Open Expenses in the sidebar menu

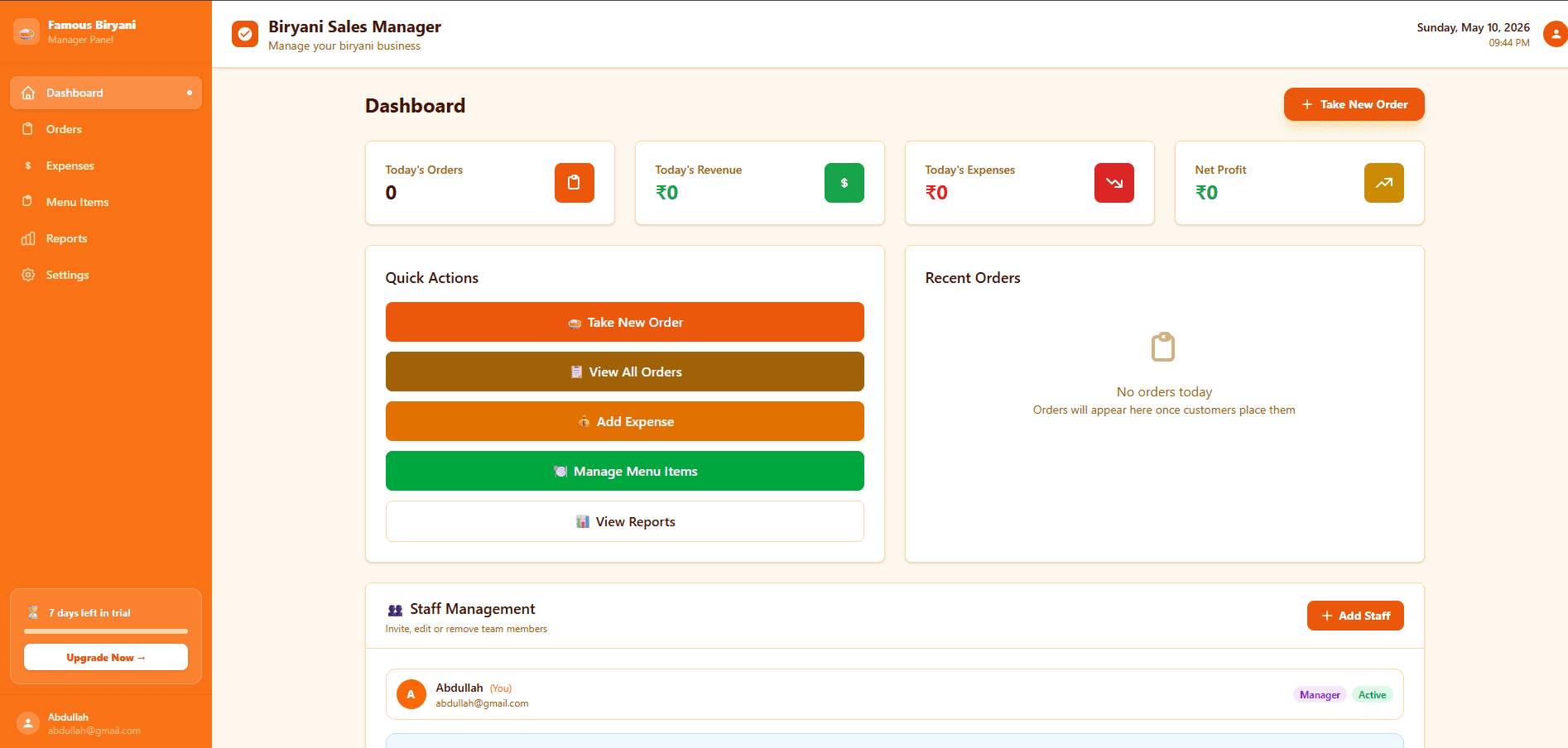click(x=106, y=165)
